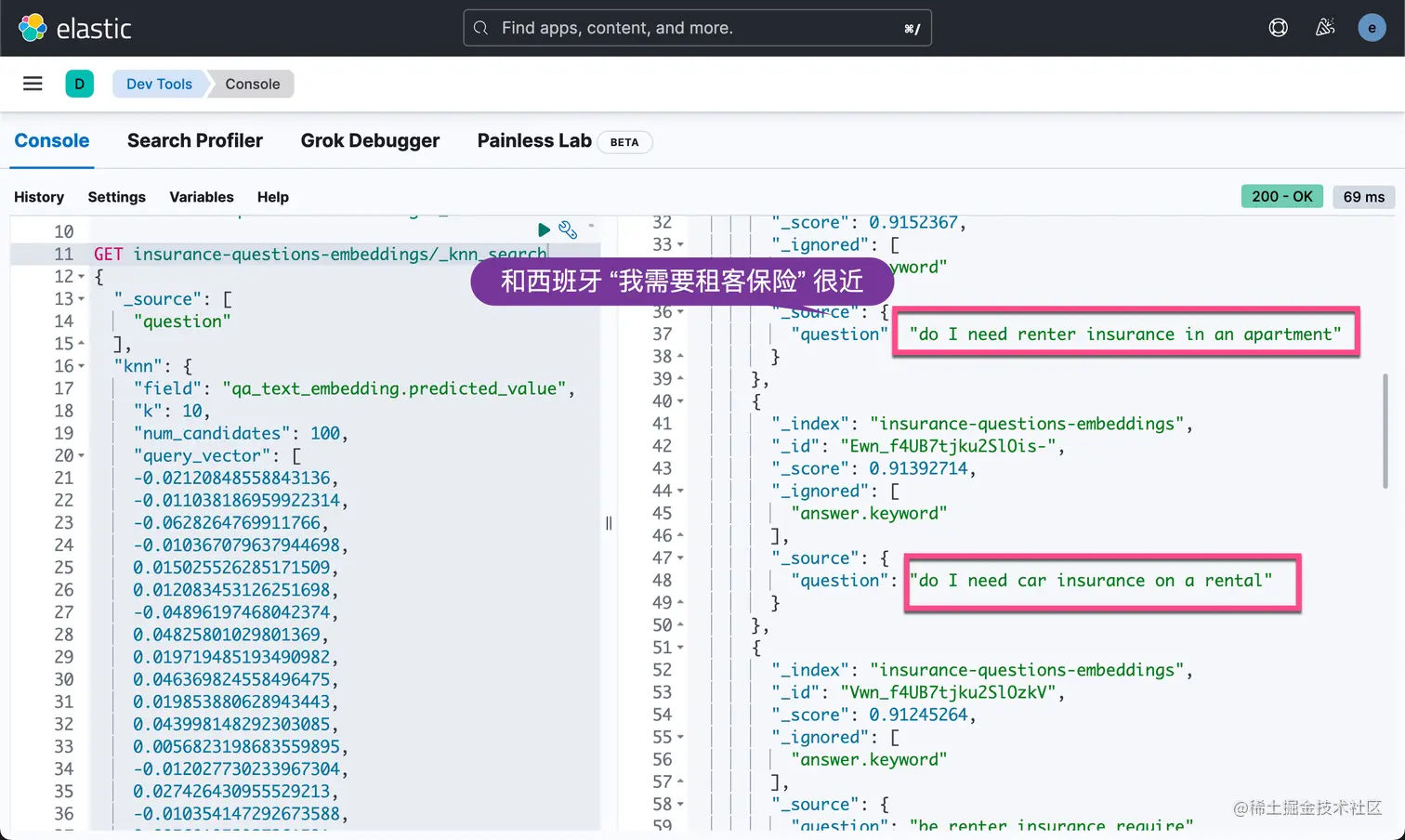Switch to the Painless Lab tab
Screen dimensions: 1405x840
tap(534, 140)
